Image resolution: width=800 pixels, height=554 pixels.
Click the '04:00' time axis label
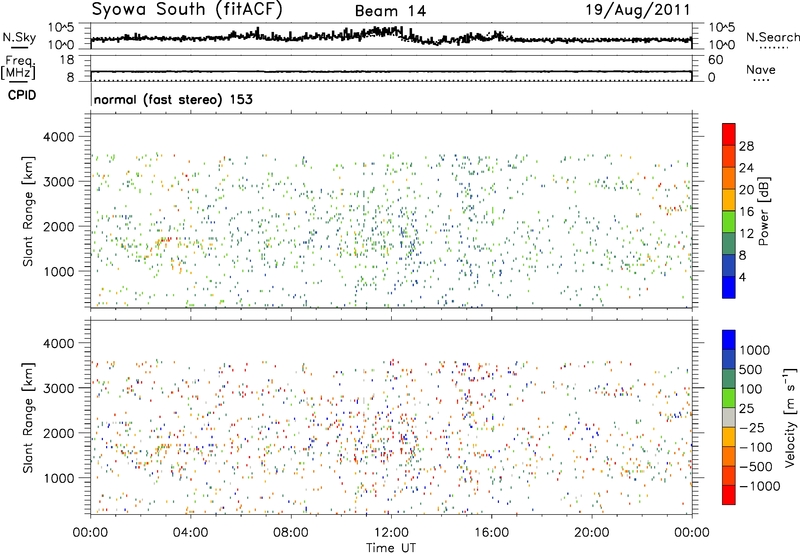pos(190,533)
